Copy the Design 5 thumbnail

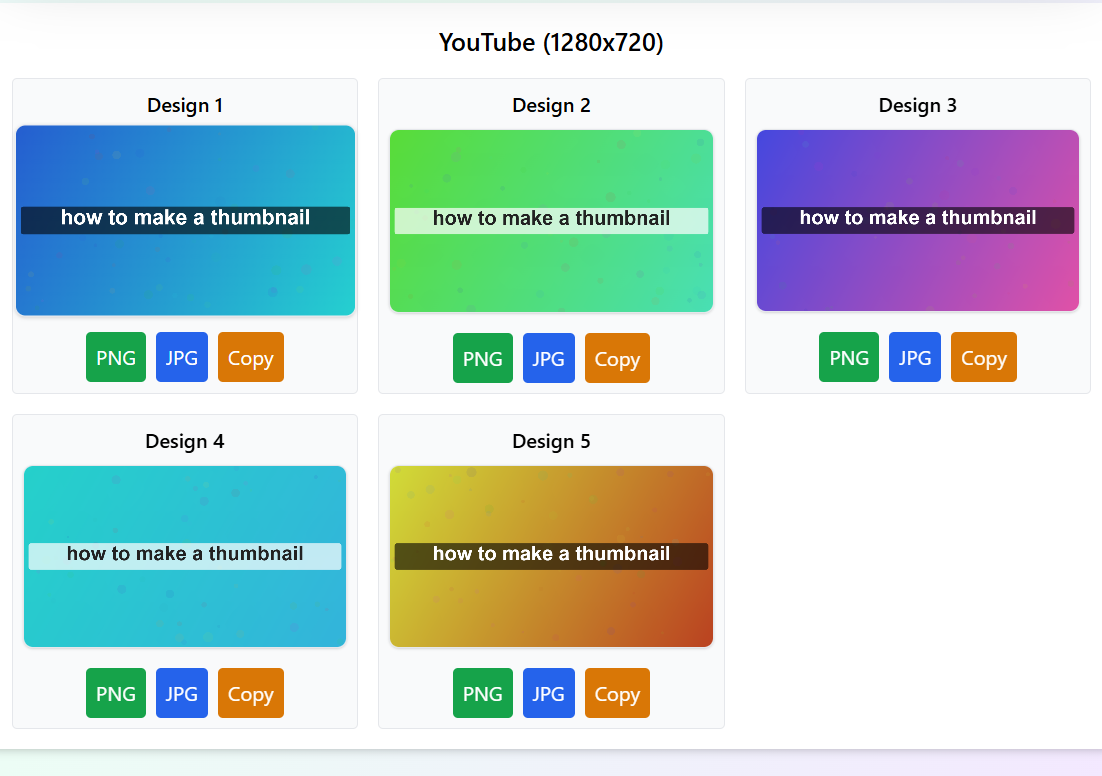(x=617, y=693)
